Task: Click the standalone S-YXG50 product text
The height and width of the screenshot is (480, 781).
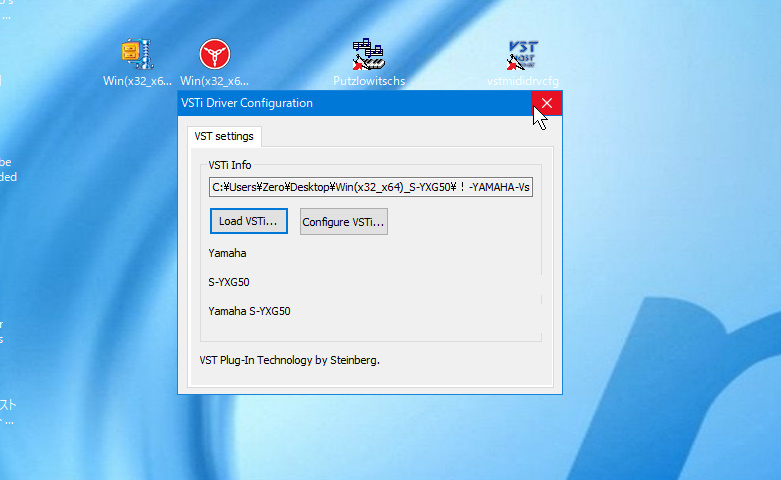Action: (x=229, y=282)
